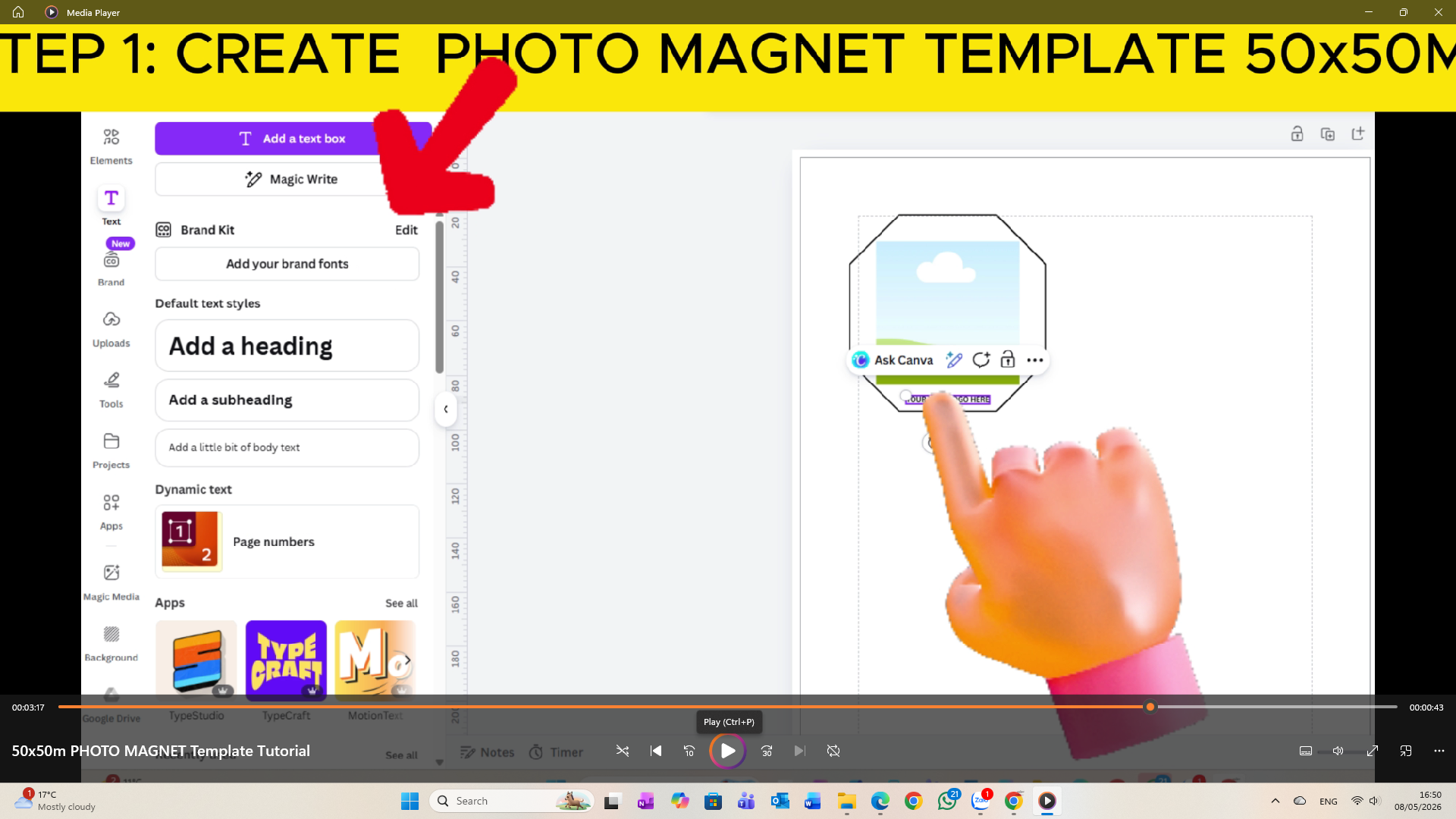
Task: Open the Uploads sidebar panel
Action: click(x=111, y=329)
